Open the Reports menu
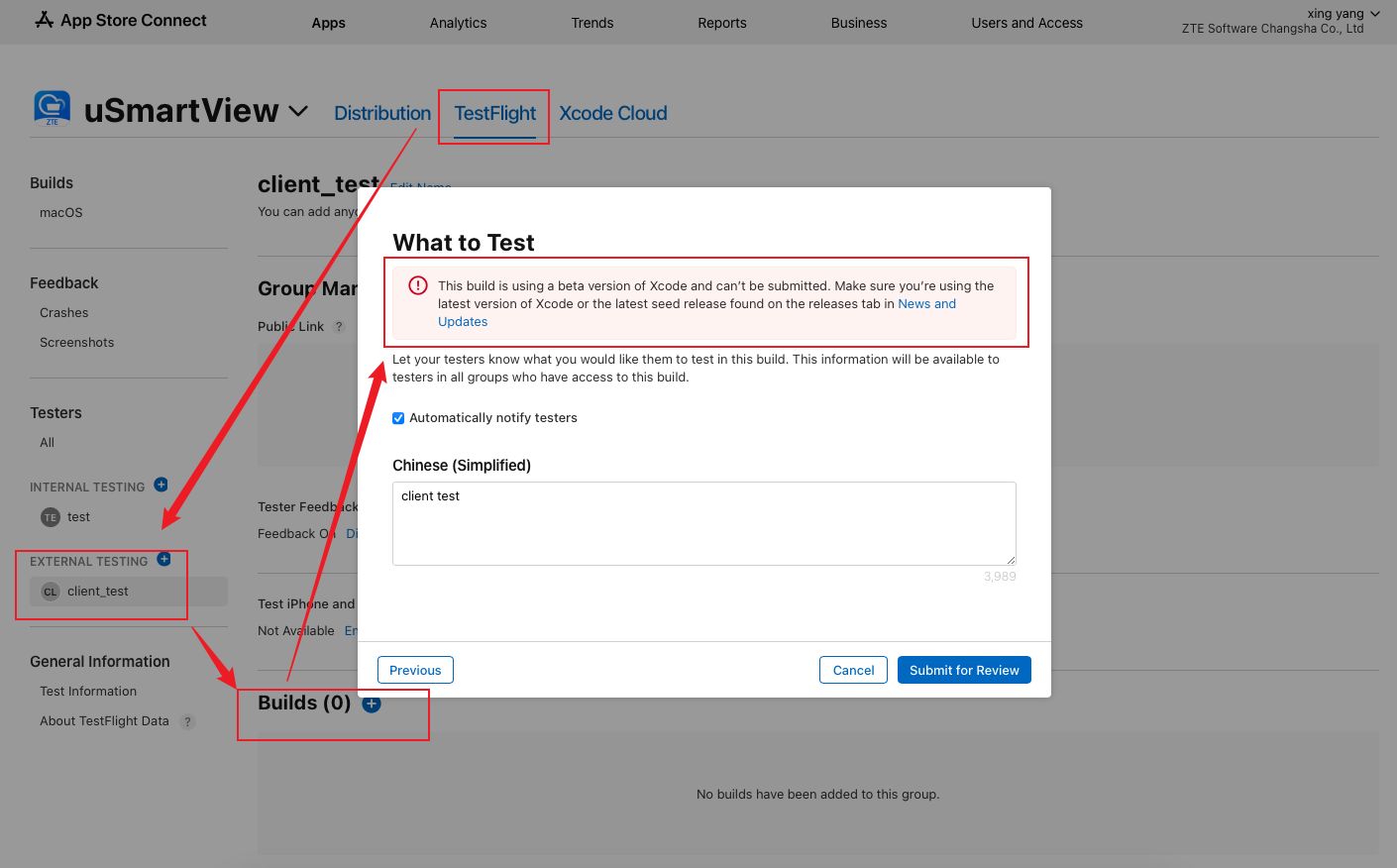The width and height of the screenshot is (1397, 868). 722,23
